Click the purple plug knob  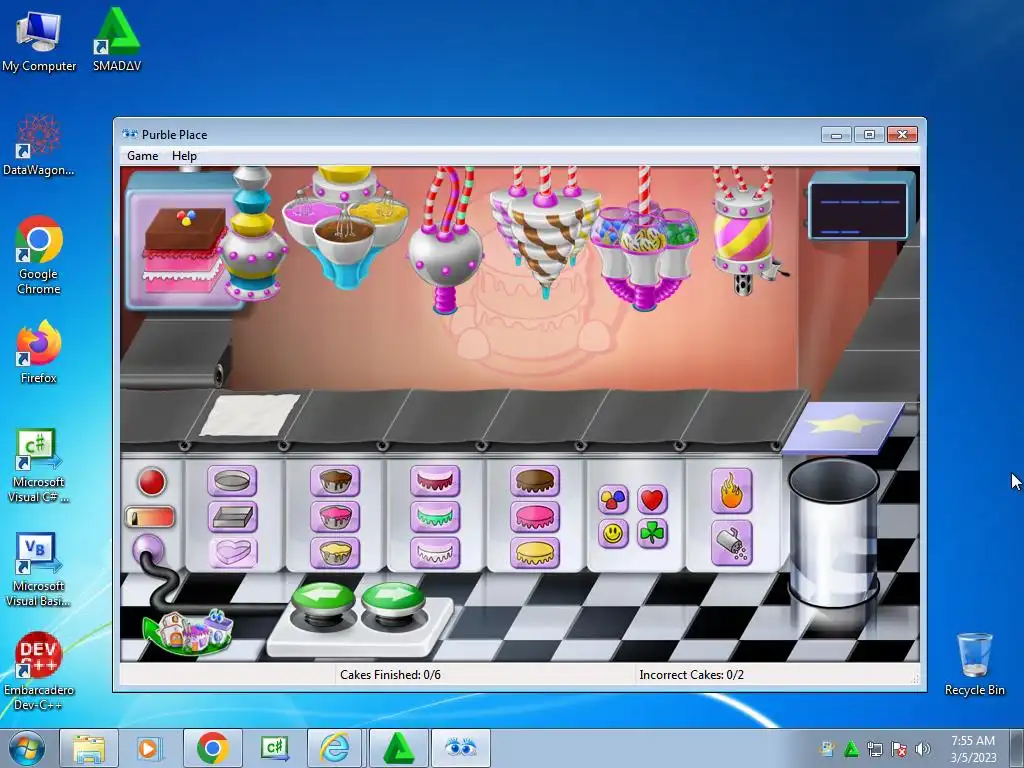pyautogui.click(x=148, y=550)
